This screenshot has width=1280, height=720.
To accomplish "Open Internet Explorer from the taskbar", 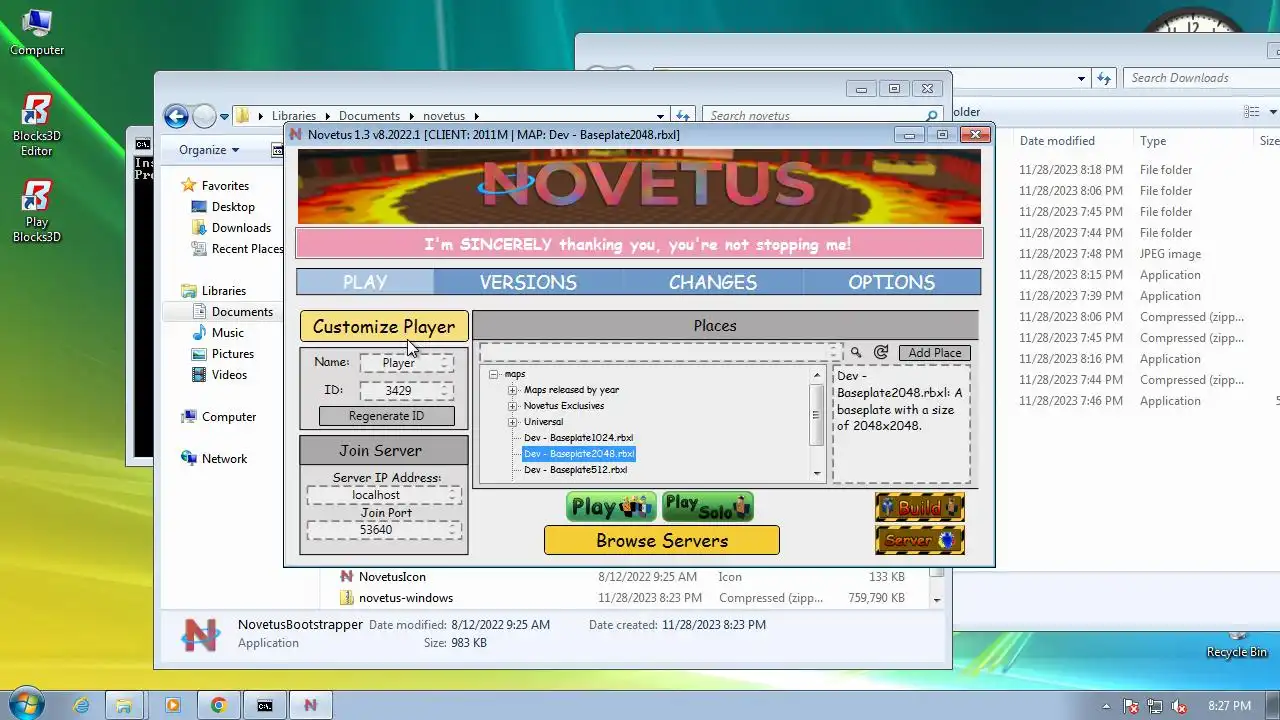I will [x=81, y=705].
